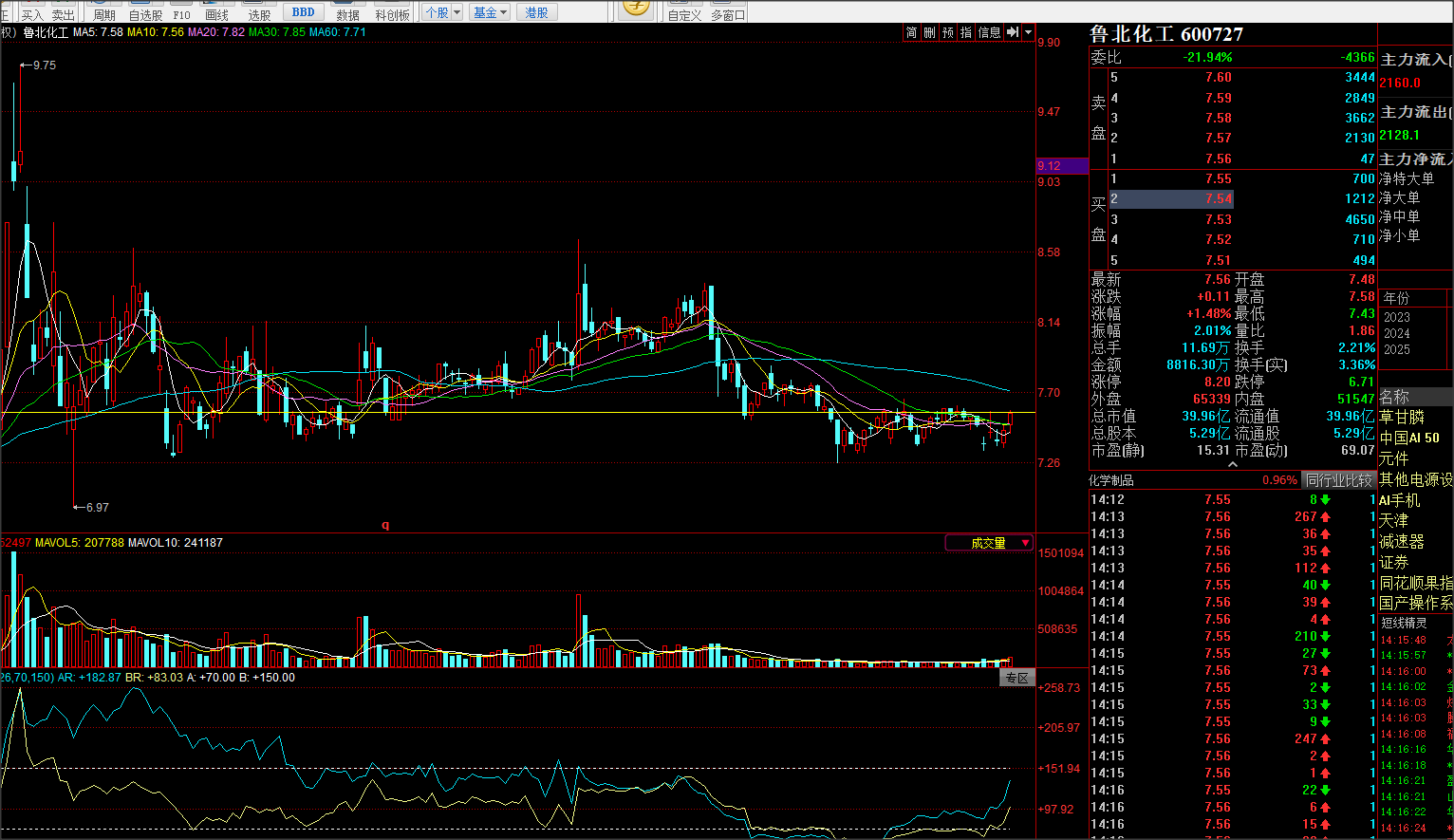Click the 中国AI 50 concept entry
1454x840 pixels.
[1409, 438]
